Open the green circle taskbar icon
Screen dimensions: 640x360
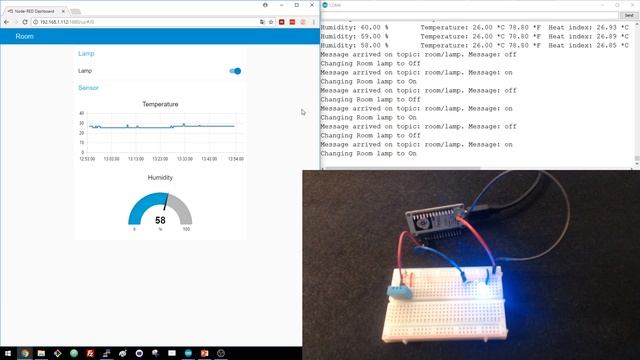click(74, 353)
